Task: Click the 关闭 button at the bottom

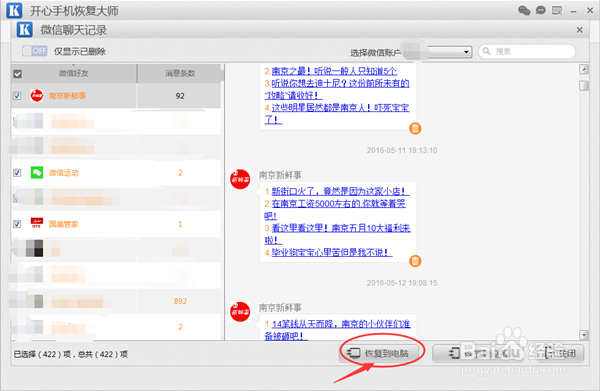Action: (x=561, y=354)
